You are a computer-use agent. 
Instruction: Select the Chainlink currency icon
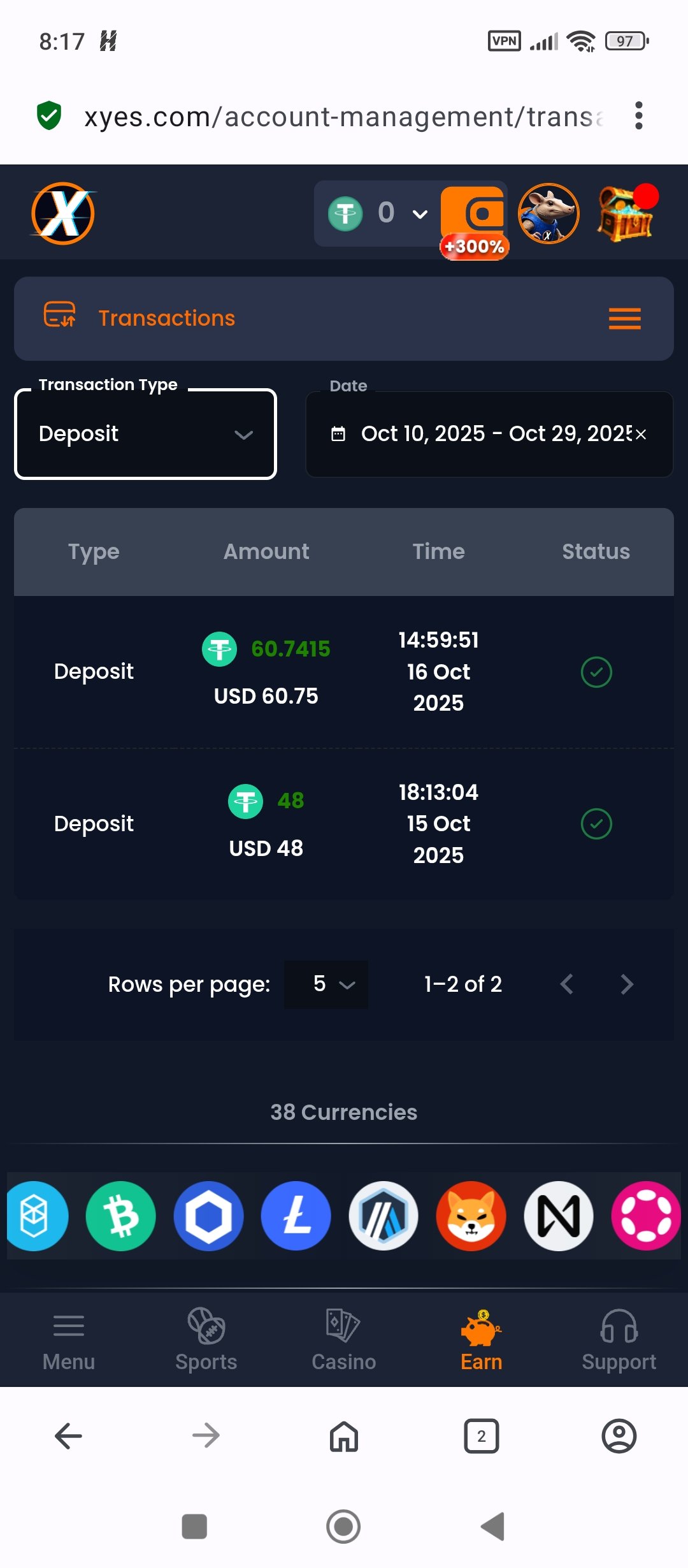tap(208, 1216)
